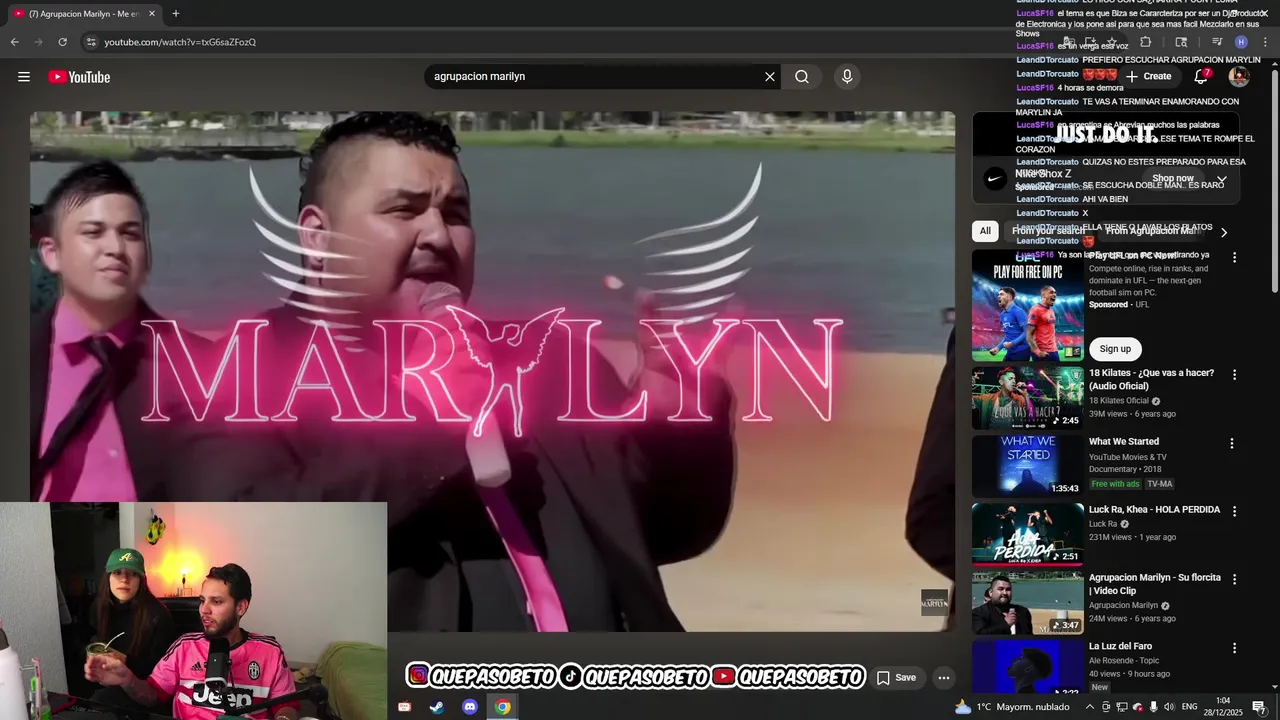This screenshot has height=720, width=1280.
Task: Start voice search with microphone icon
Action: tap(847, 77)
